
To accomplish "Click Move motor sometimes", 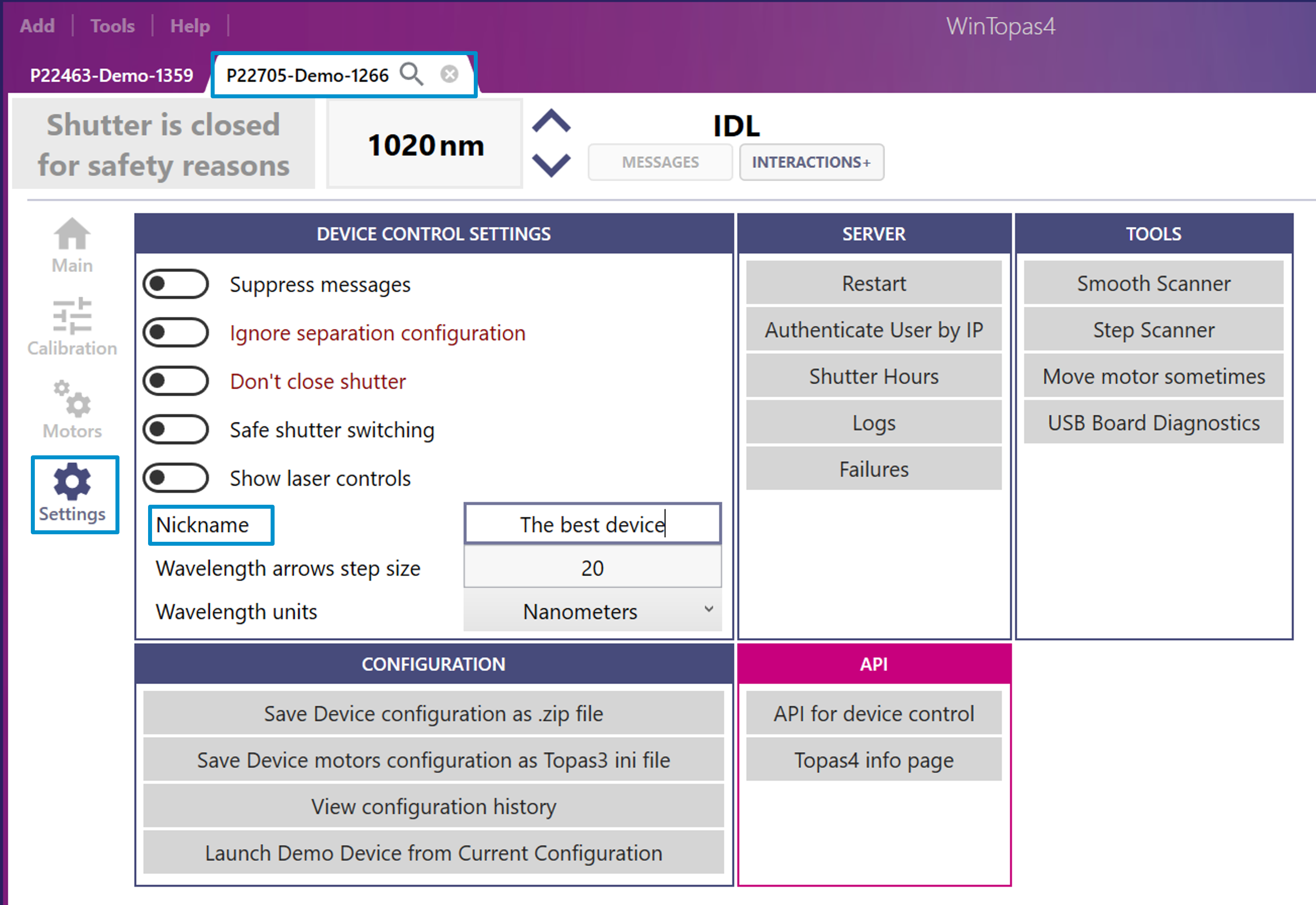I will pyautogui.click(x=1153, y=376).
